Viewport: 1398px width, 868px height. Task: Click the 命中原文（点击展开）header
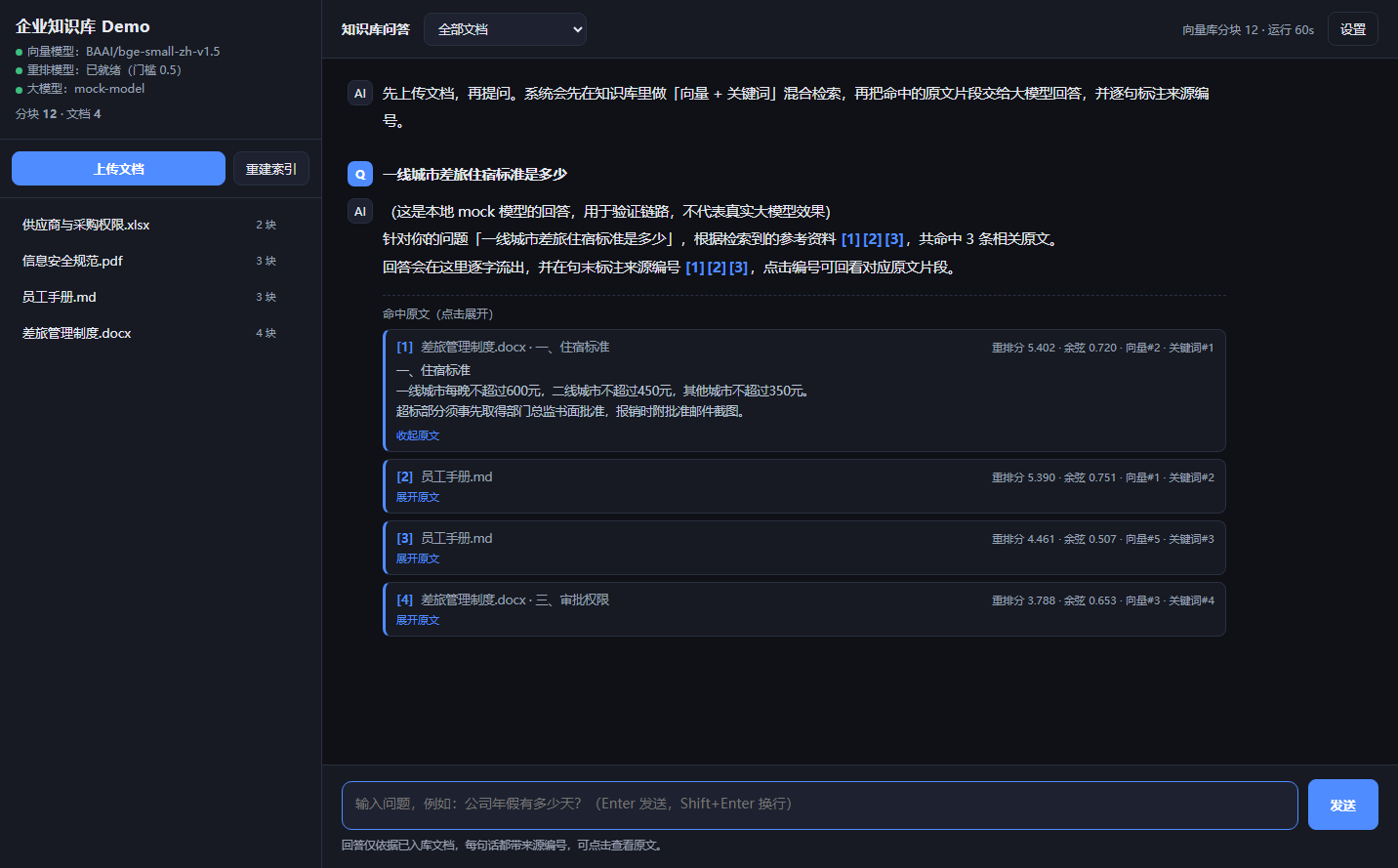click(x=438, y=313)
